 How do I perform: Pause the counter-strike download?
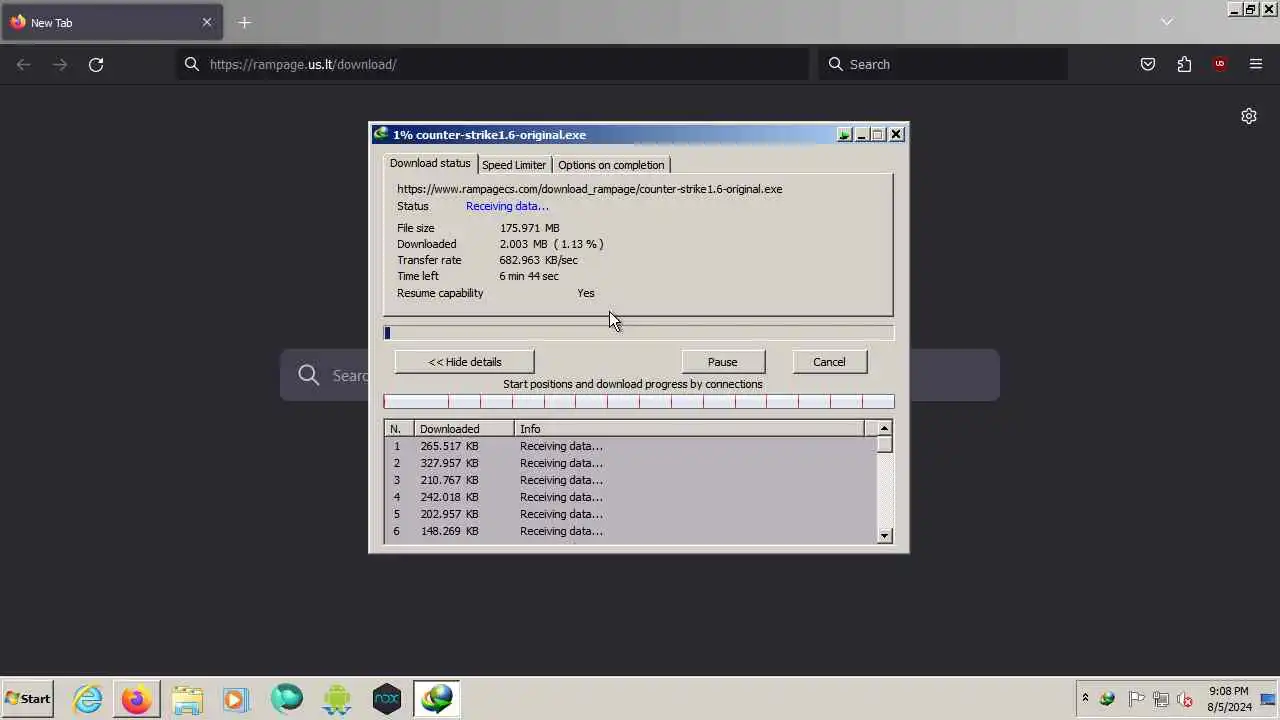pos(723,362)
